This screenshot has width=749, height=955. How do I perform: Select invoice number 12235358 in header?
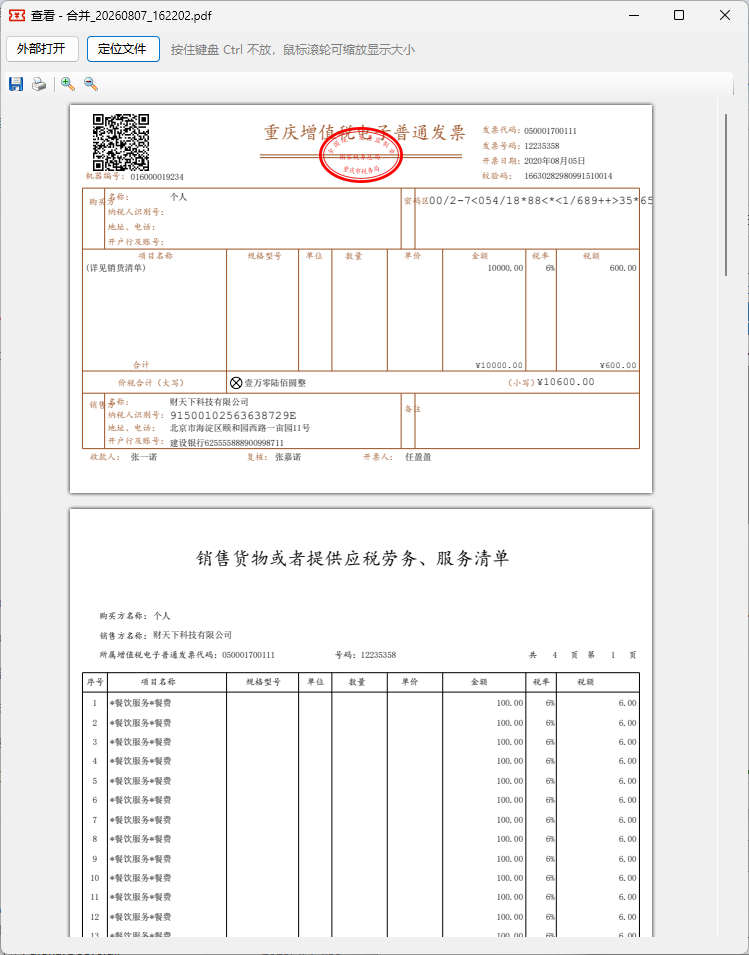pos(541,146)
